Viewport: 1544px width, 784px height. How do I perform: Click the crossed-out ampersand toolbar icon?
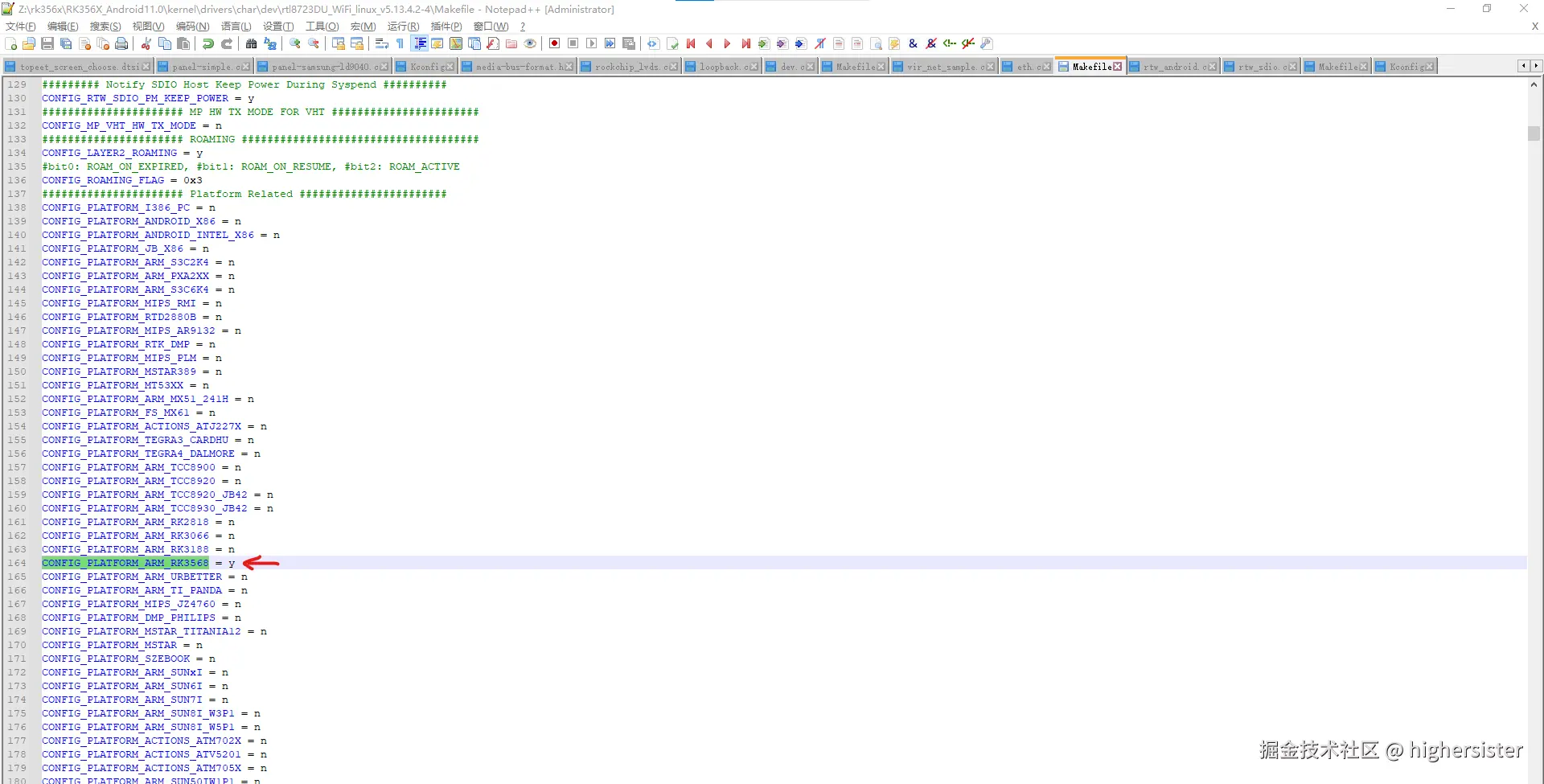pos(931,43)
